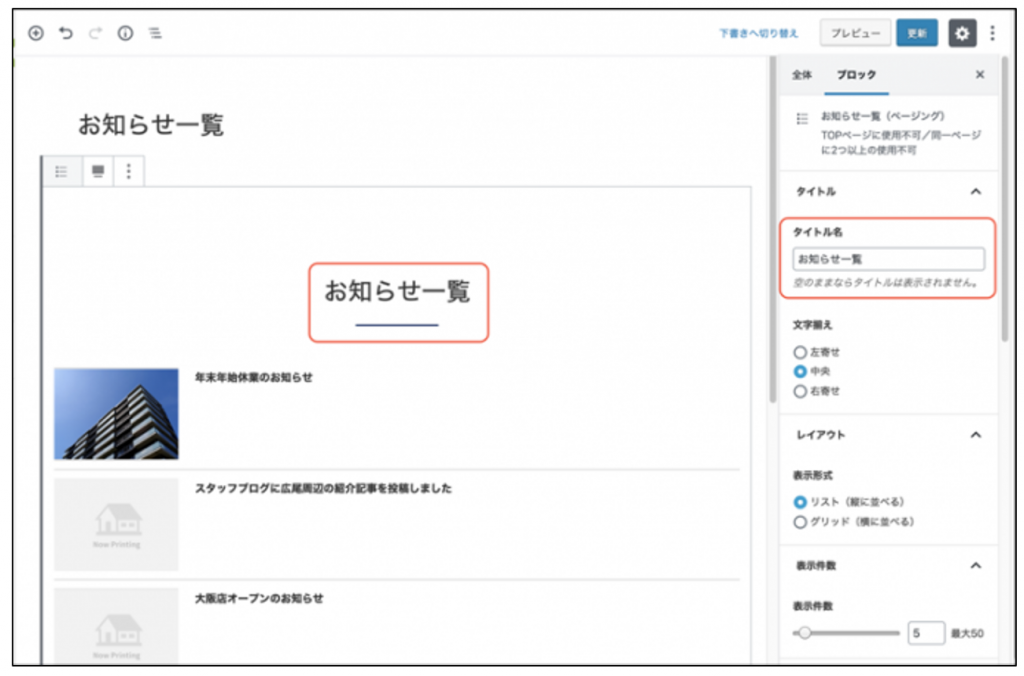Click the add block plus icon
This screenshot has height=676, width=1024.
point(36,33)
